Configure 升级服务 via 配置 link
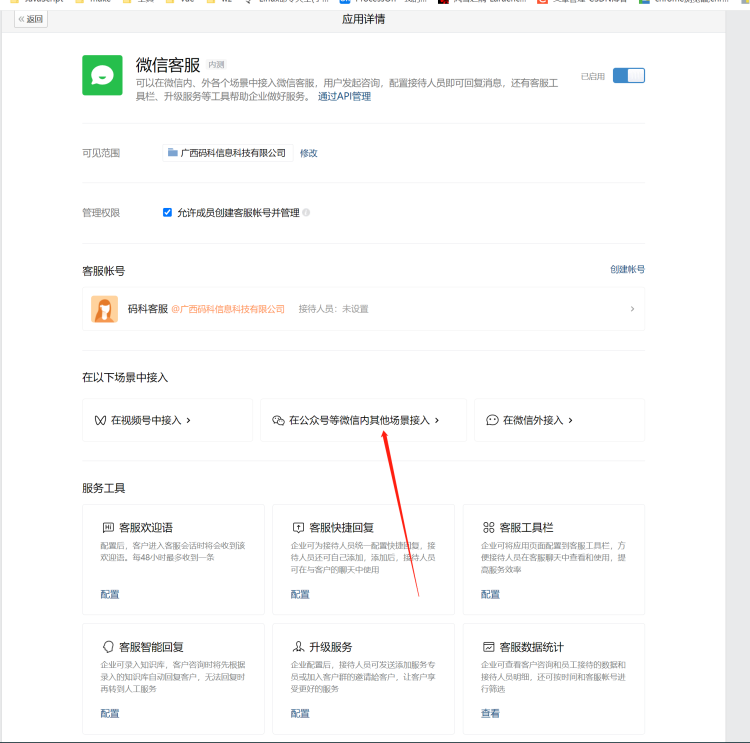 [300, 713]
